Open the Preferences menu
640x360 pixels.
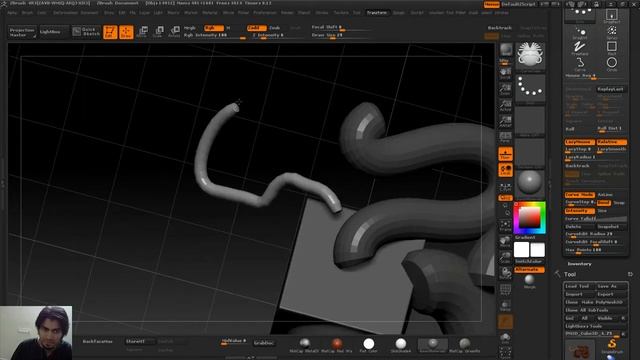coord(264,13)
